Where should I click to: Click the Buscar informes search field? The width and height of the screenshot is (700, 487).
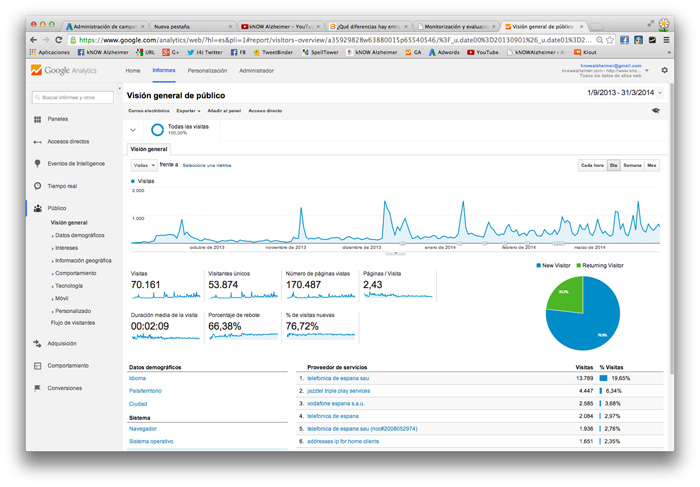pos(73,97)
